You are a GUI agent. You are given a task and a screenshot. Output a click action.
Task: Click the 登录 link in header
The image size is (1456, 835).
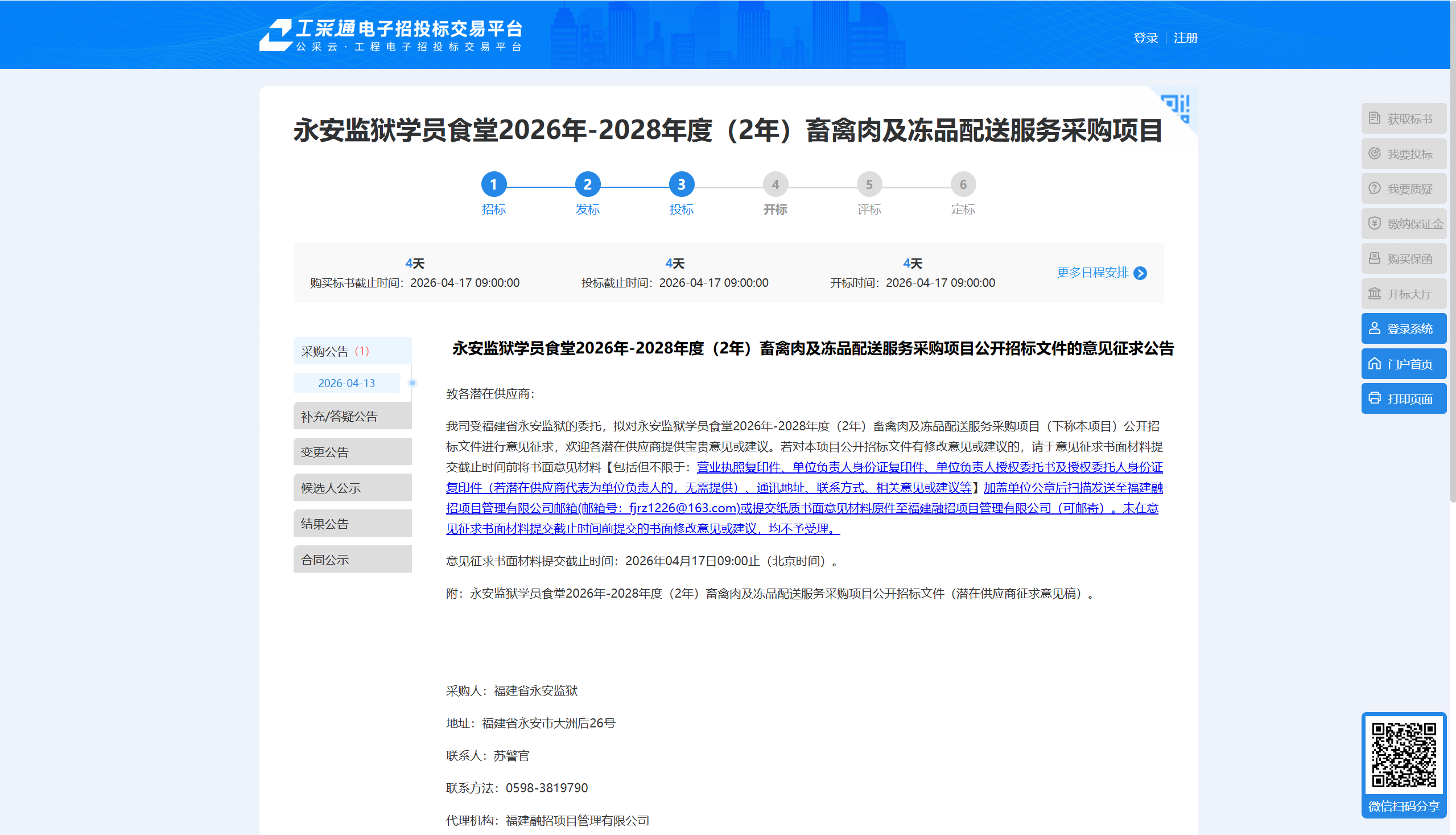coord(1145,38)
